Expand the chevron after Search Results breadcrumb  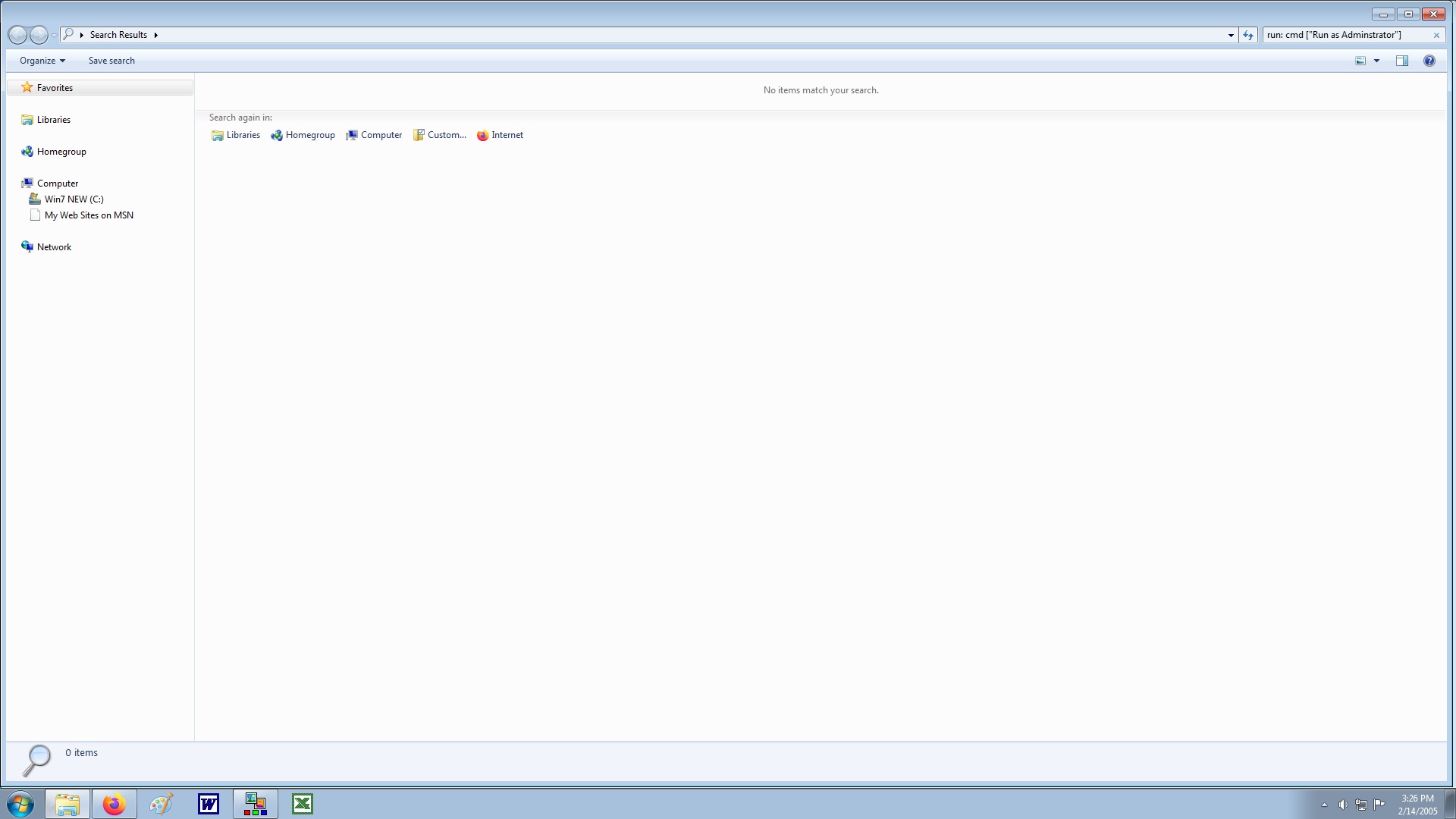click(155, 35)
